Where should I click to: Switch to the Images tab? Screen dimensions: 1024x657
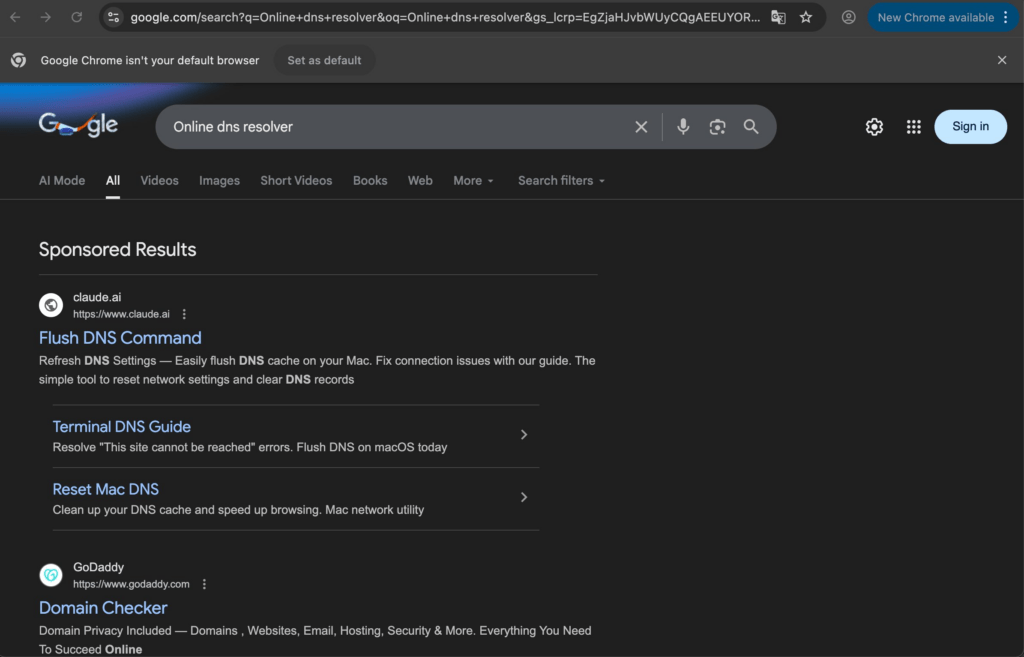pyautogui.click(x=219, y=181)
